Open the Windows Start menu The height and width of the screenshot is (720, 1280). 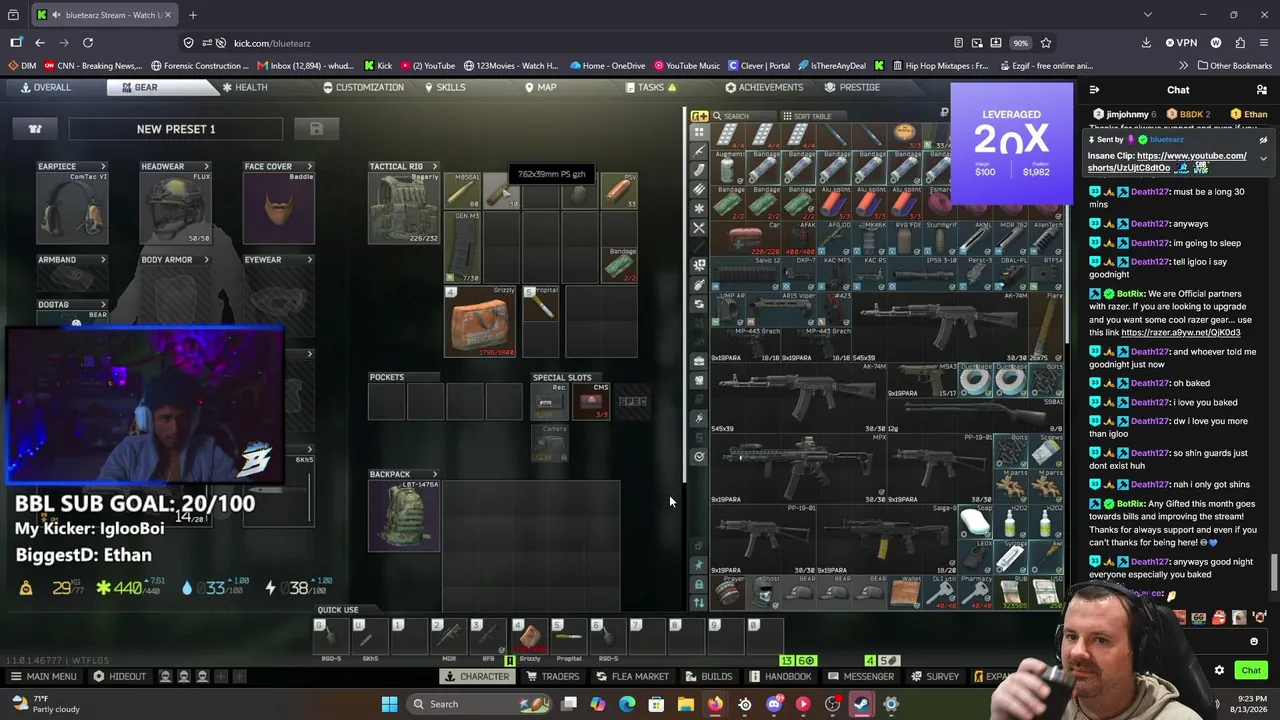pyautogui.click(x=389, y=704)
